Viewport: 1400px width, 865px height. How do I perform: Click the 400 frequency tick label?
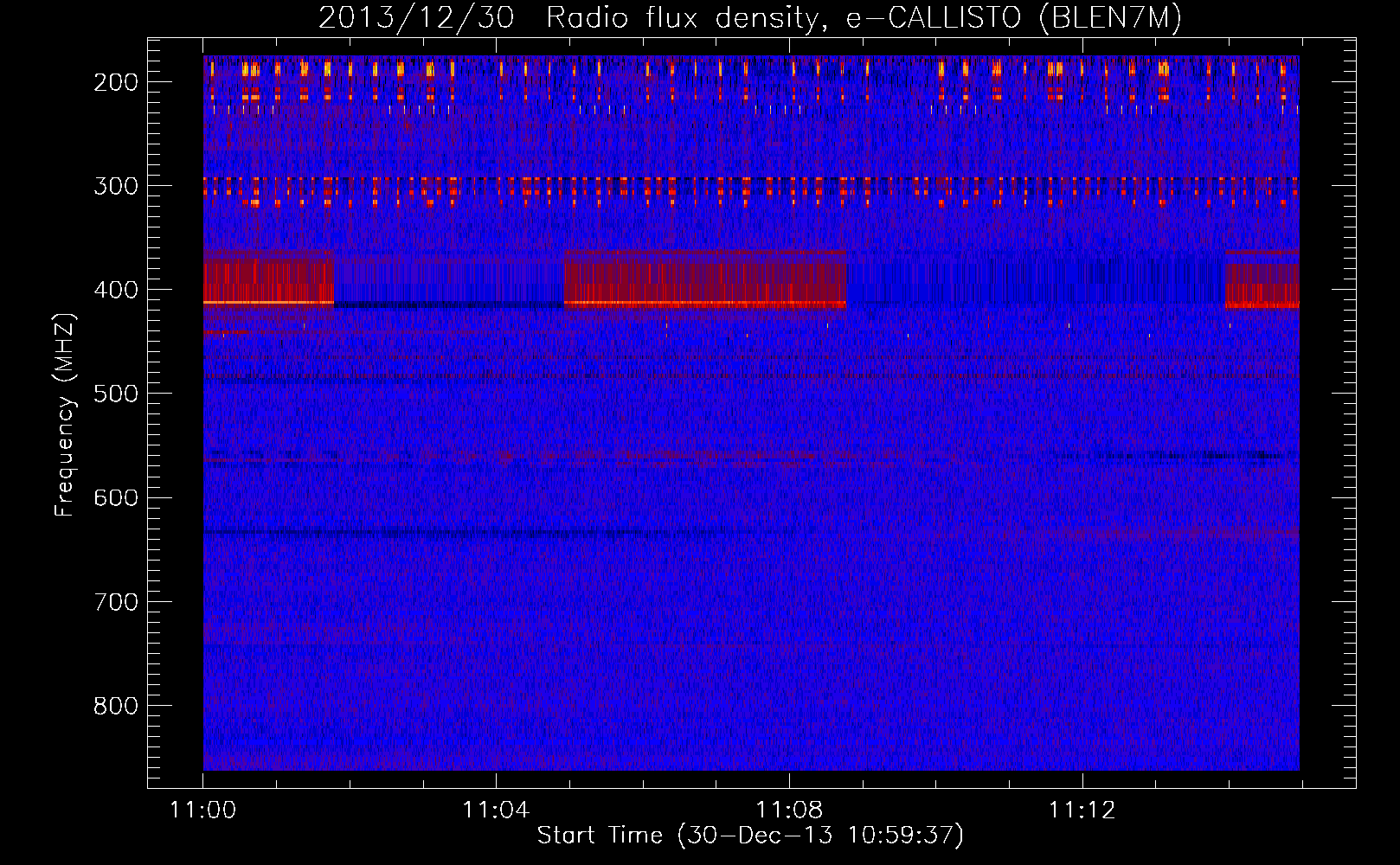click(115, 290)
